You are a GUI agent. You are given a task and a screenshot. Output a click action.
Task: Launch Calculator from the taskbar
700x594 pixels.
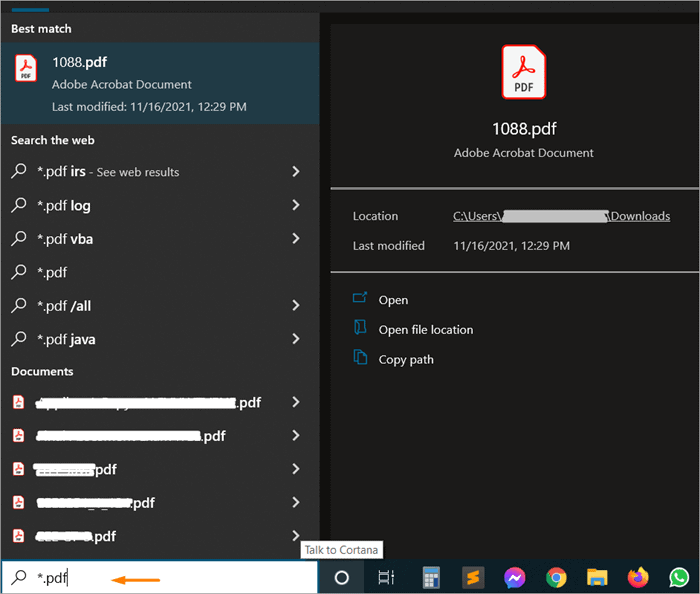pyautogui.click(x=431, y=577)
